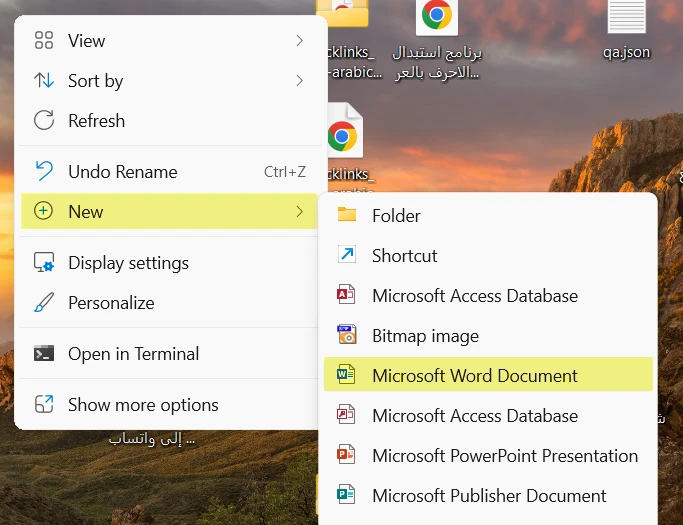Select Bitmap image in the New submenu
The width and height of the screenshot is (683, 525).
coord(488,335)
